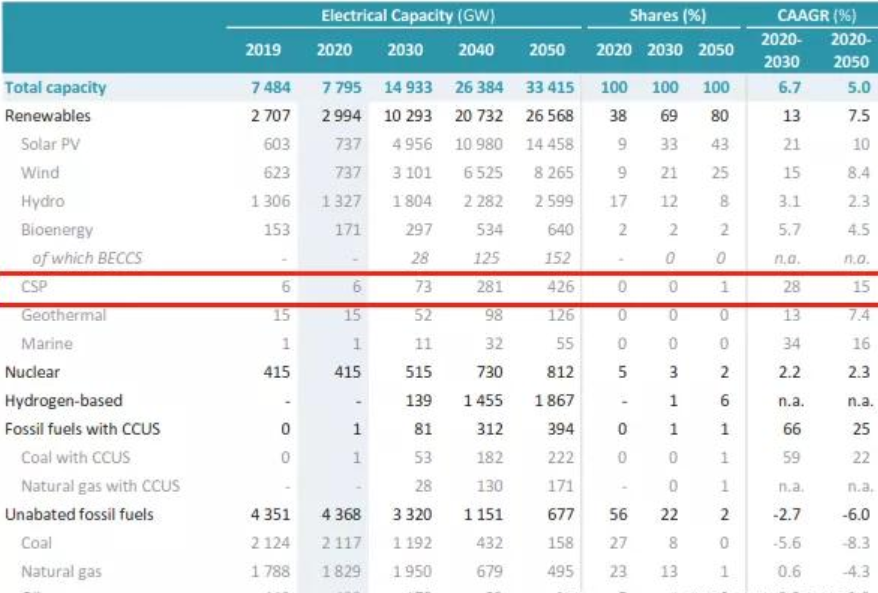The image size is (878, 593).
Task: Select the "Total capacity" row label
Action: [x=56, y=88]
